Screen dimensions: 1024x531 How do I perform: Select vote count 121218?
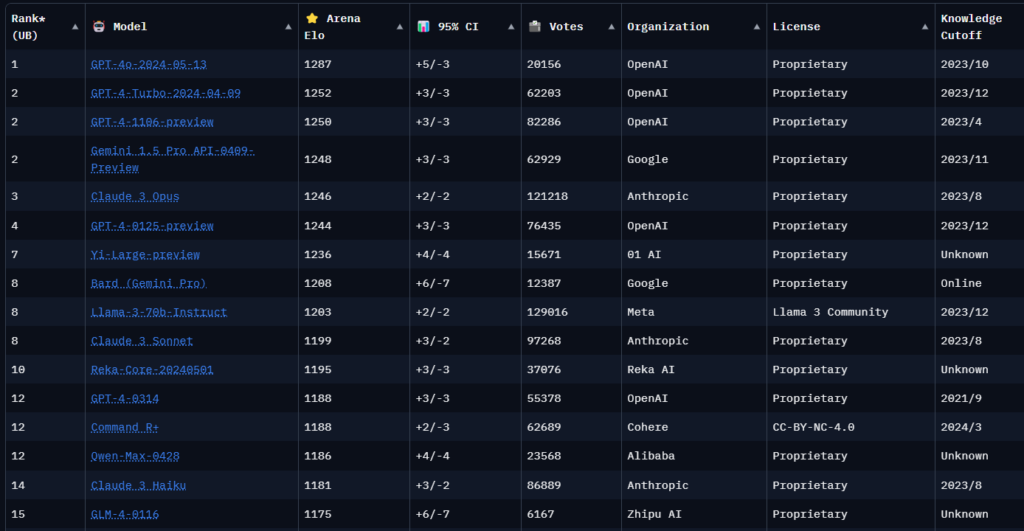tap(547, 196)
